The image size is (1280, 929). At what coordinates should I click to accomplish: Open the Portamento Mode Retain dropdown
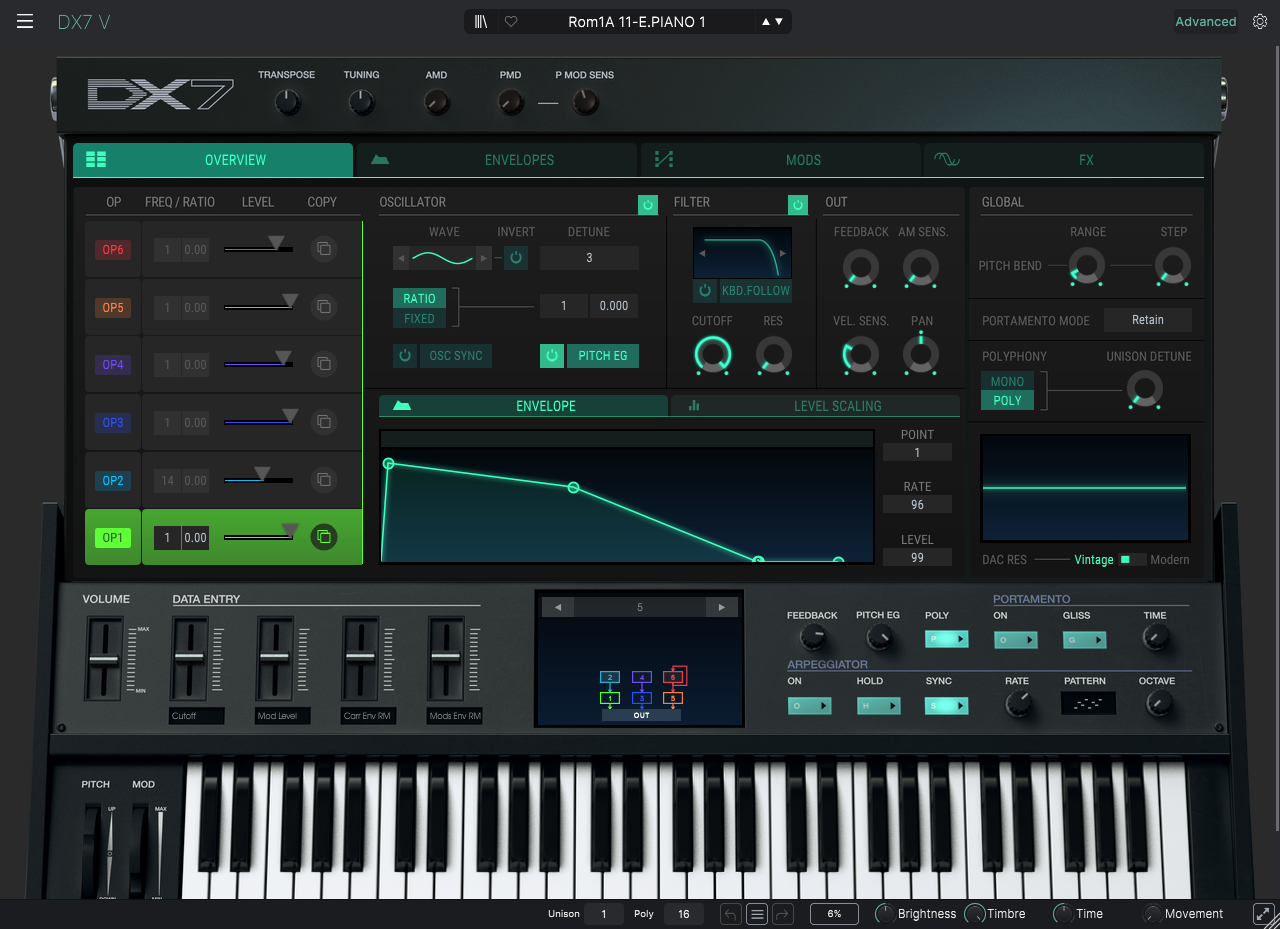pyautogui.click(x=1147, y=319)
